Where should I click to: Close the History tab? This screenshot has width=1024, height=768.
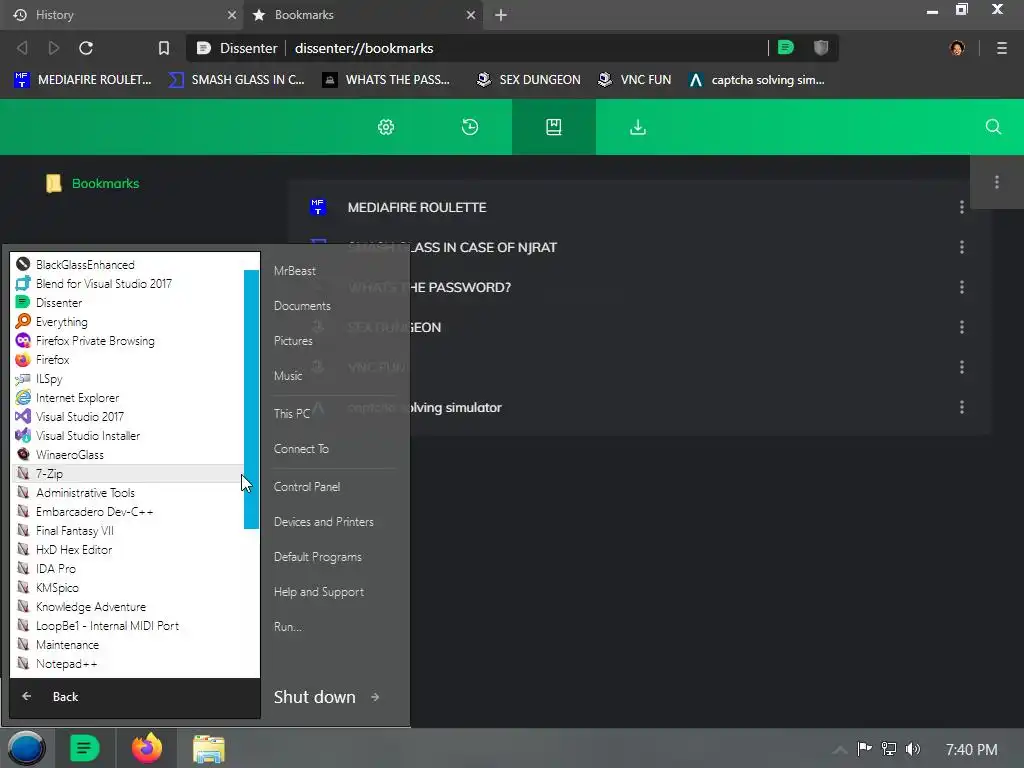click(232, 15)
